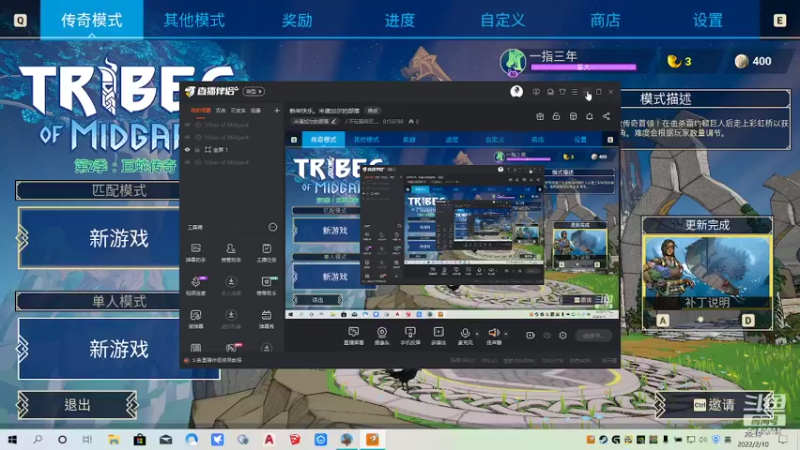Open the mode selector next to the companion logo
The image size is (800, 450).
click(x=253, y=91)
